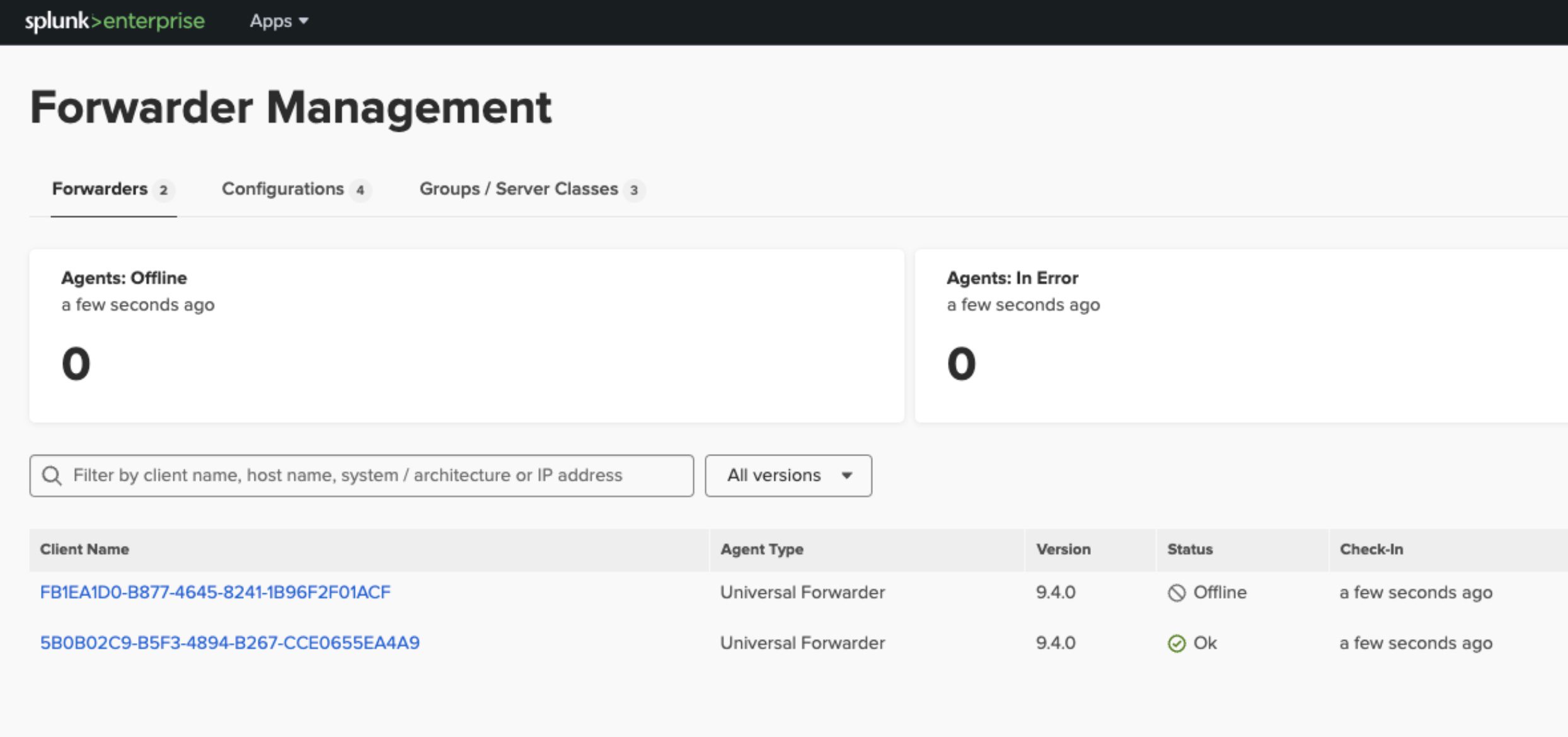Screen dimensions: 1568x737
Task: Toggle the Ok status for forwarder 5B0B02C9
Action: coord(1177,643)
